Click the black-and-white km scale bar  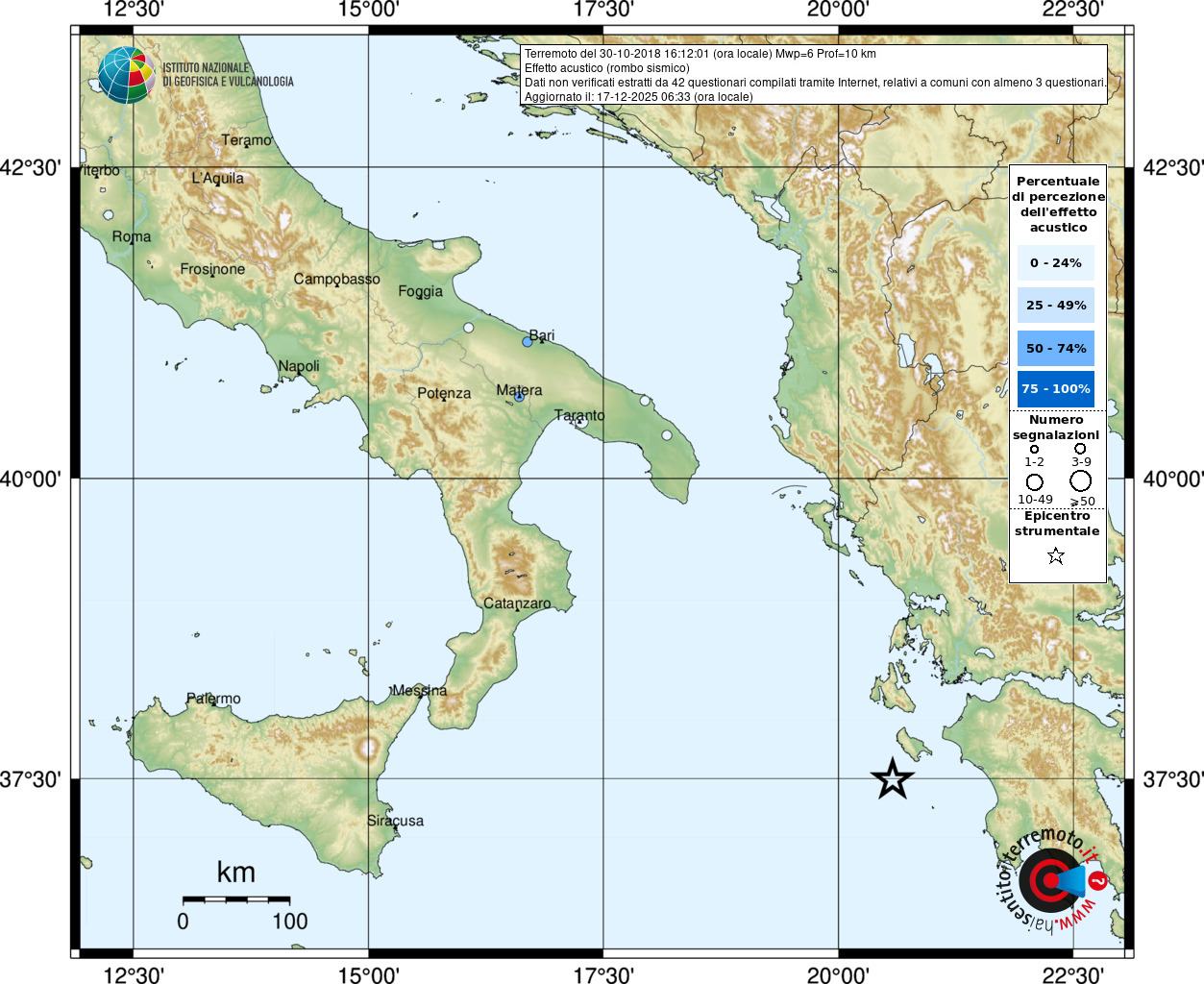pos(236,899)
